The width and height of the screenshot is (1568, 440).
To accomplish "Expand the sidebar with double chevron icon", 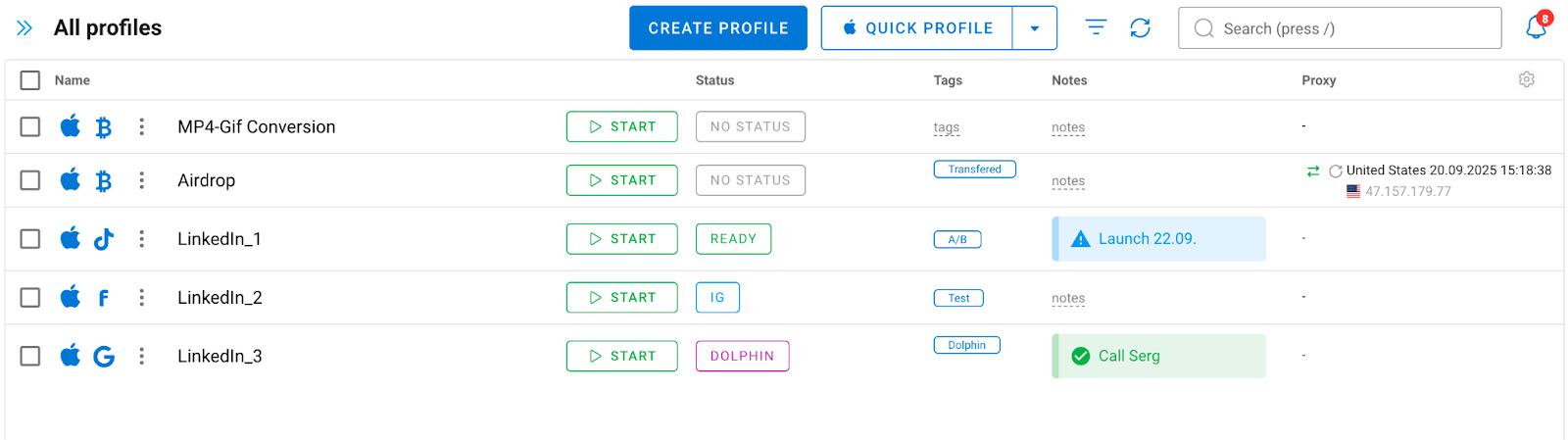I will (x=24, y=28).
